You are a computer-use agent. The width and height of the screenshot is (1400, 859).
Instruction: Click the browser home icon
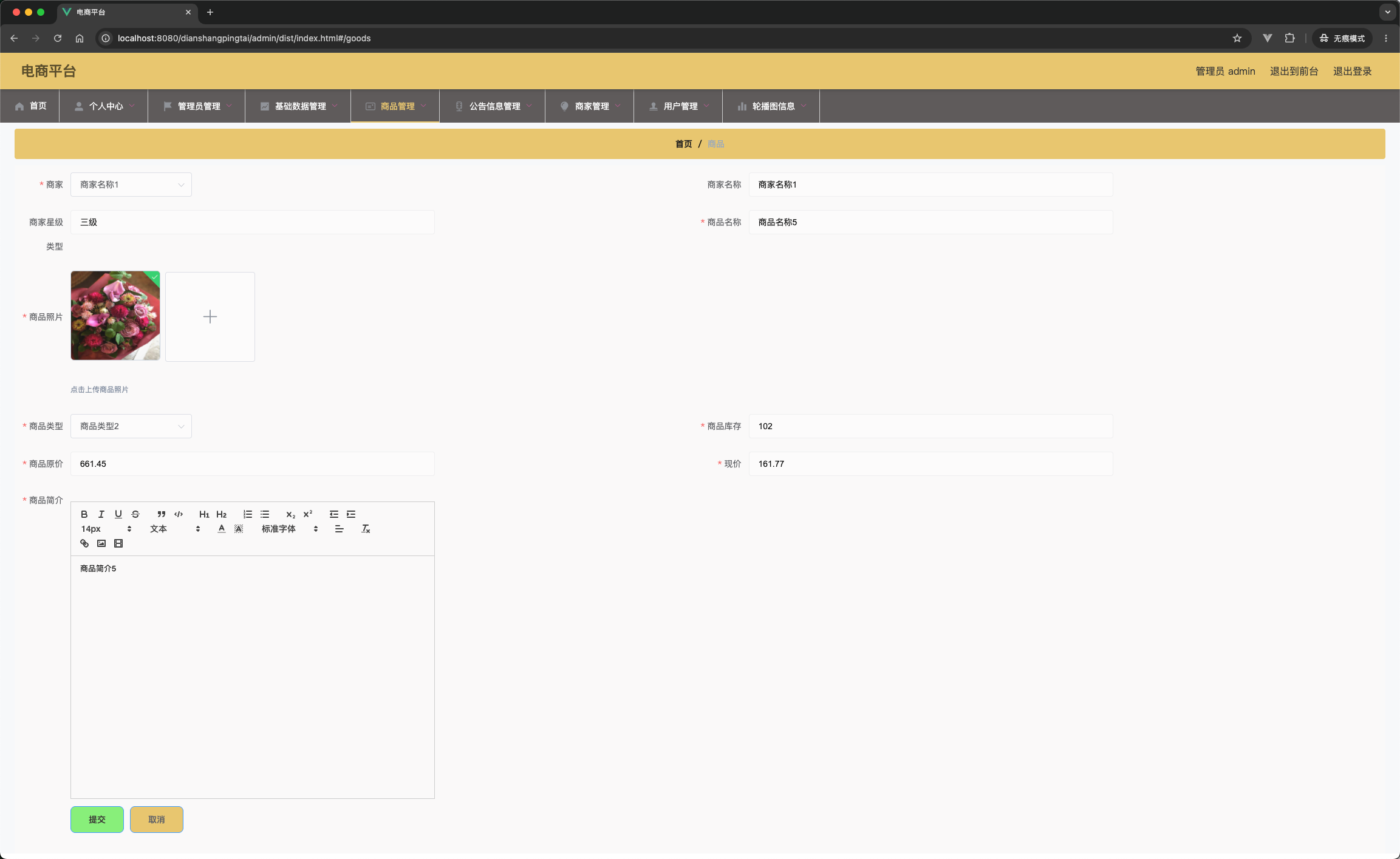[x=80, y=38]
